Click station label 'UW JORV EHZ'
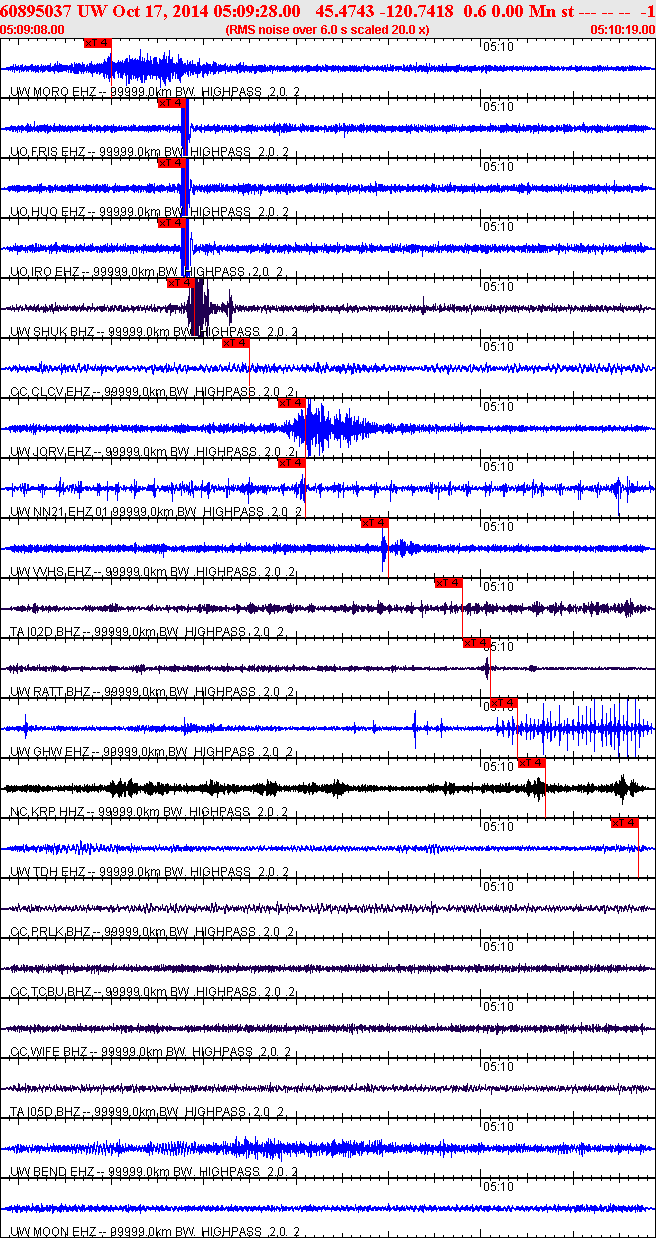Screen dimensions: 656x1238 (x=49, y=451)
